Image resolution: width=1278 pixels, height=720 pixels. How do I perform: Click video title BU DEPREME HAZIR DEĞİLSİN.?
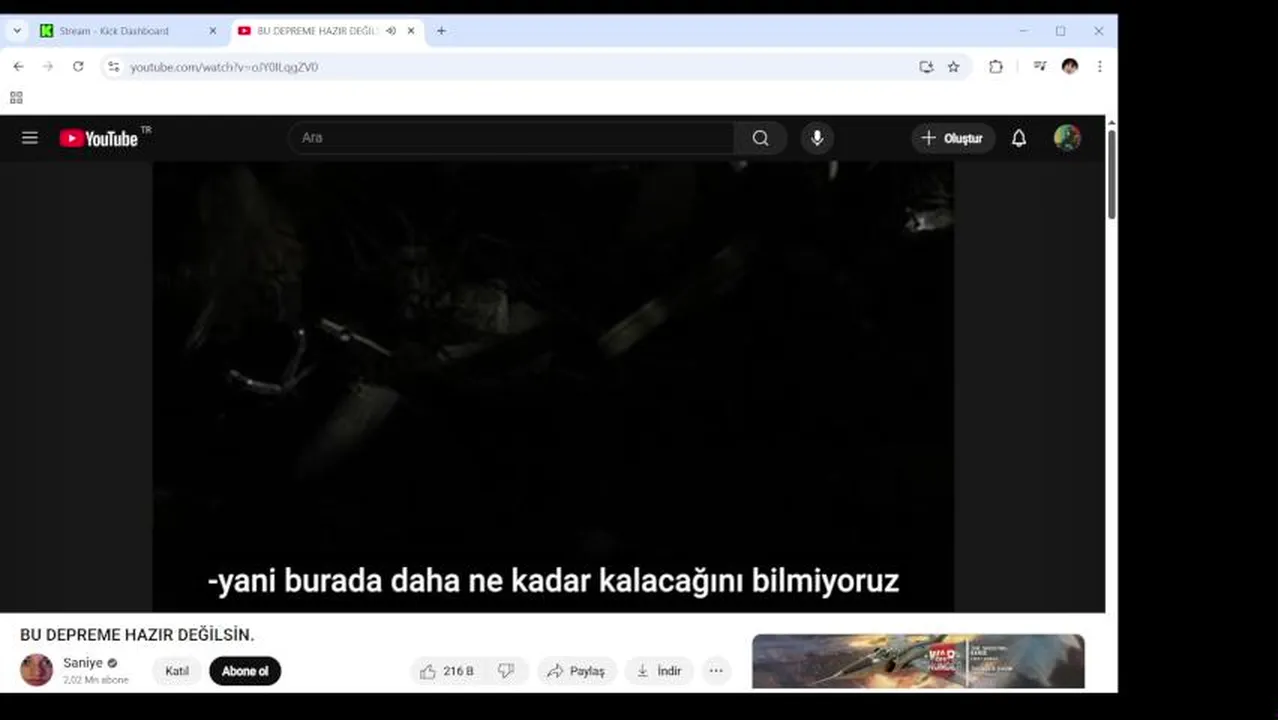click(x=137, y=635)
